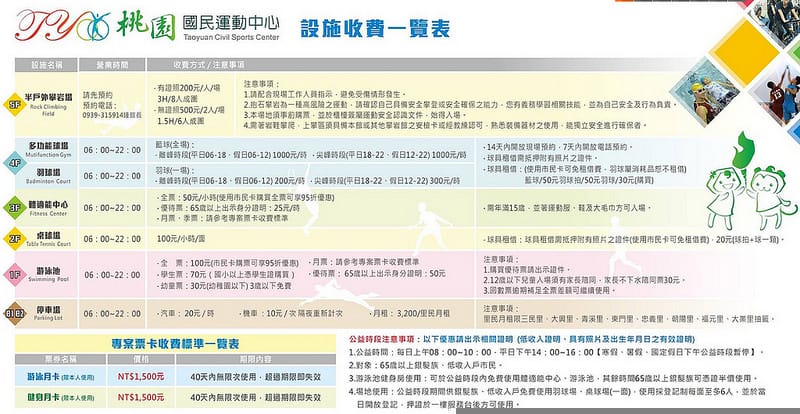Click the 公益時段注意事項 red heading
800x414 pixels.
[382, 338]
